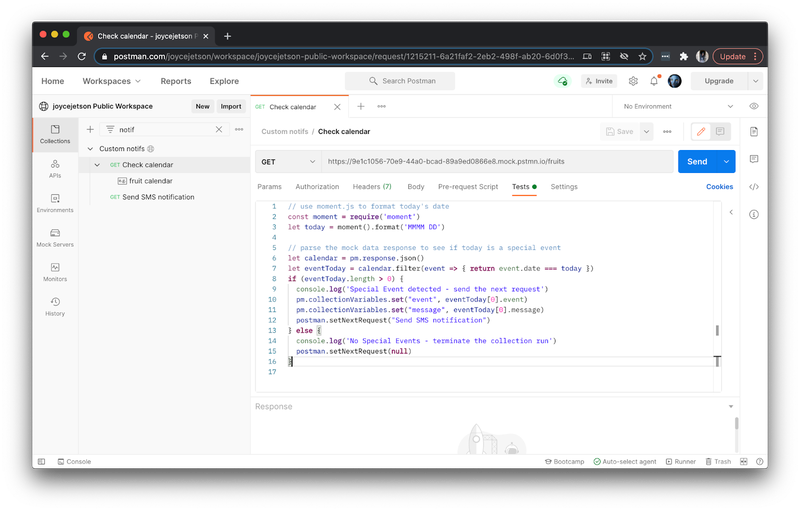
Task: Click the Invite button
Action: coord(599,81)
